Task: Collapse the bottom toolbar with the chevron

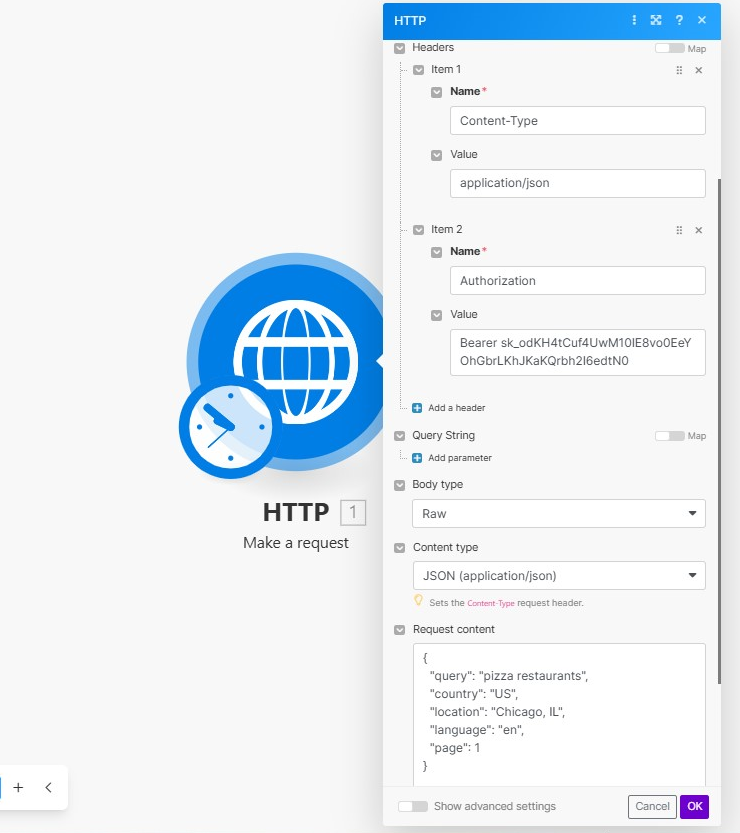Action: [48, 787]
